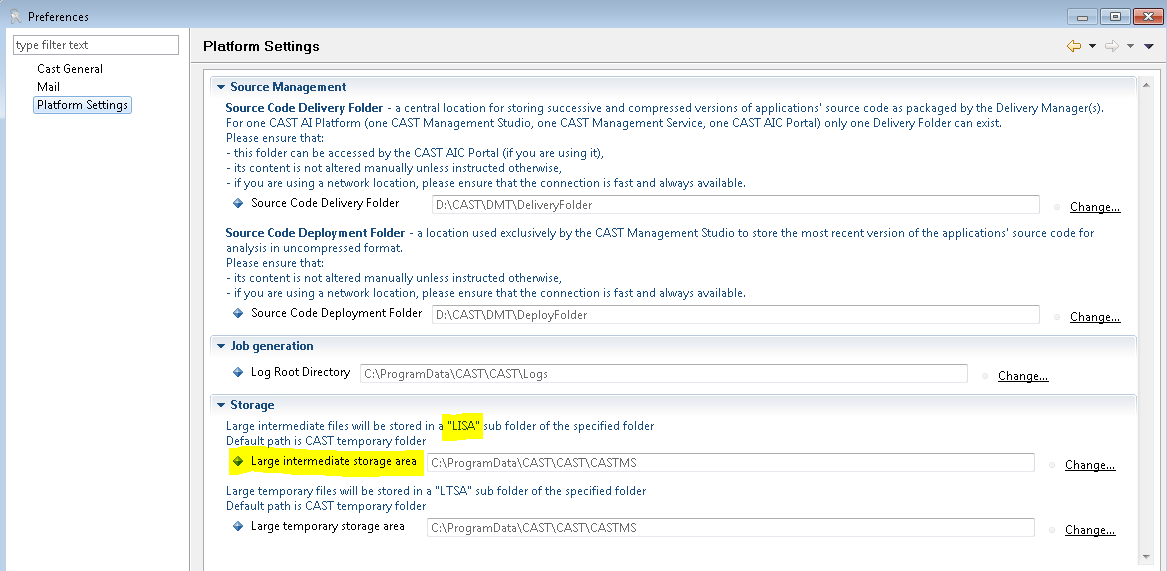The image size is (1167, 571).
Task: Change the Source Code Deployment Folder
Action: point(1095,317)
